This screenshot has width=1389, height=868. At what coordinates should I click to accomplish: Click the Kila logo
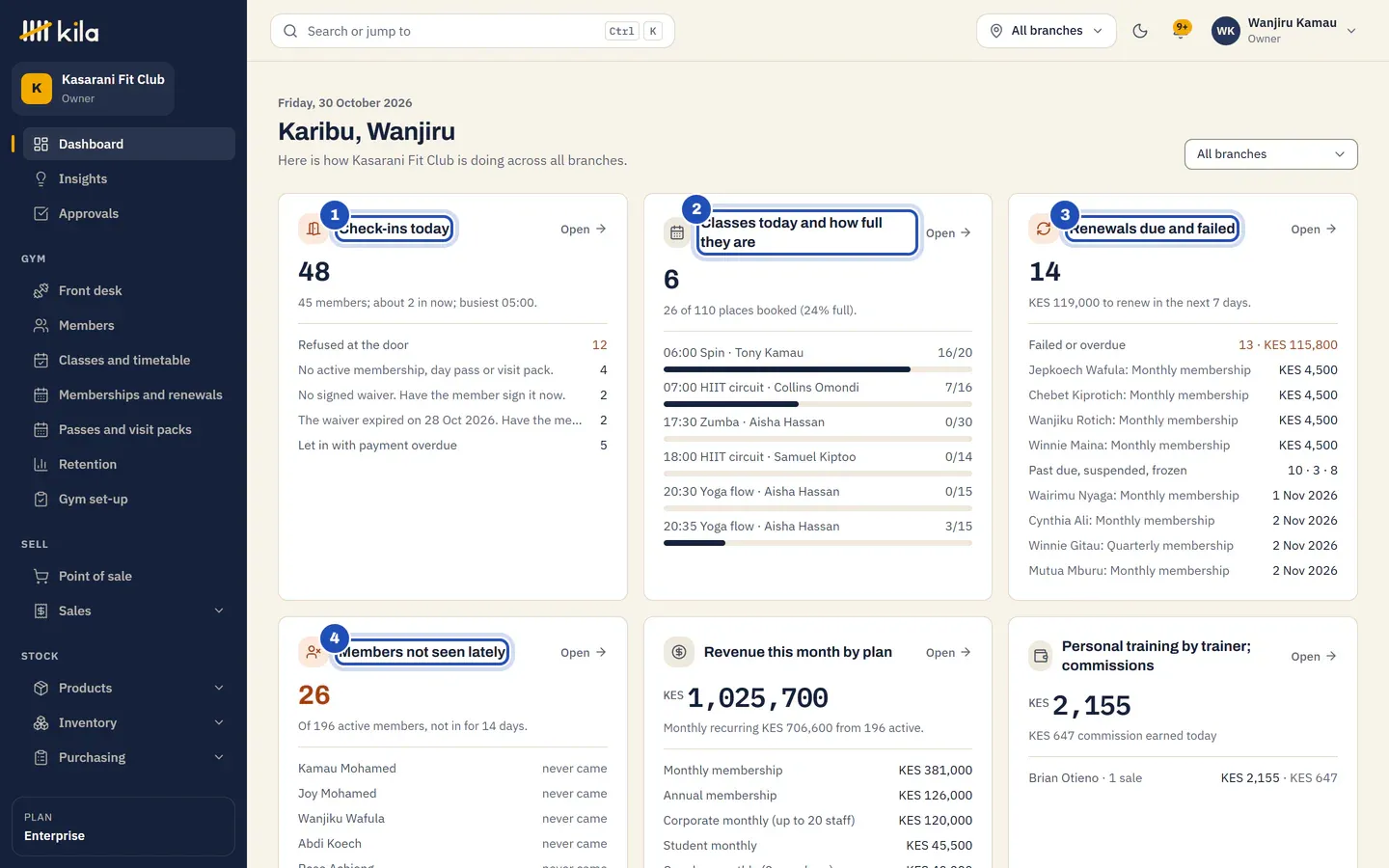point(60,31)
